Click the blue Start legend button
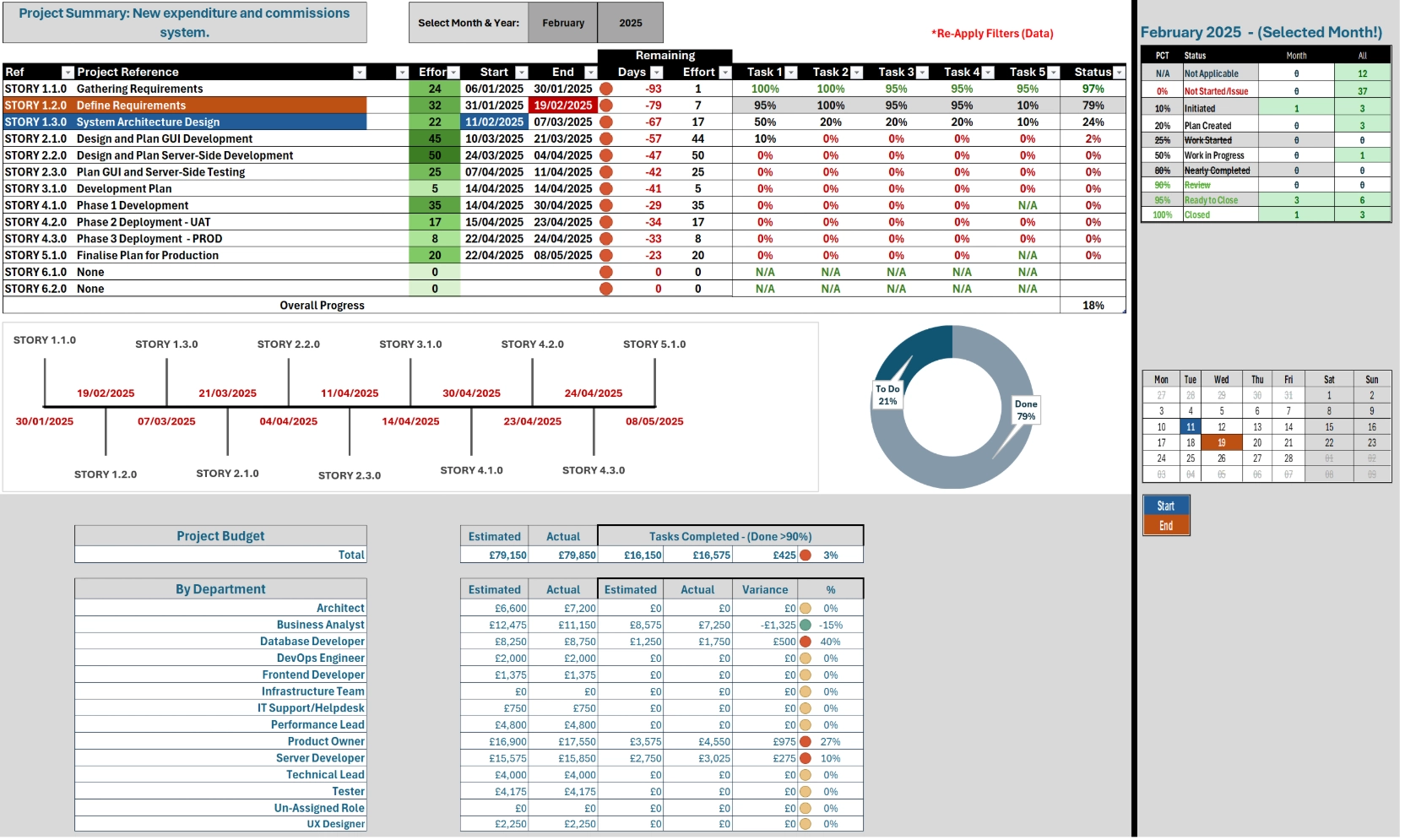The height and width of the screenshot is (840, 1405). pos(1166,506)
